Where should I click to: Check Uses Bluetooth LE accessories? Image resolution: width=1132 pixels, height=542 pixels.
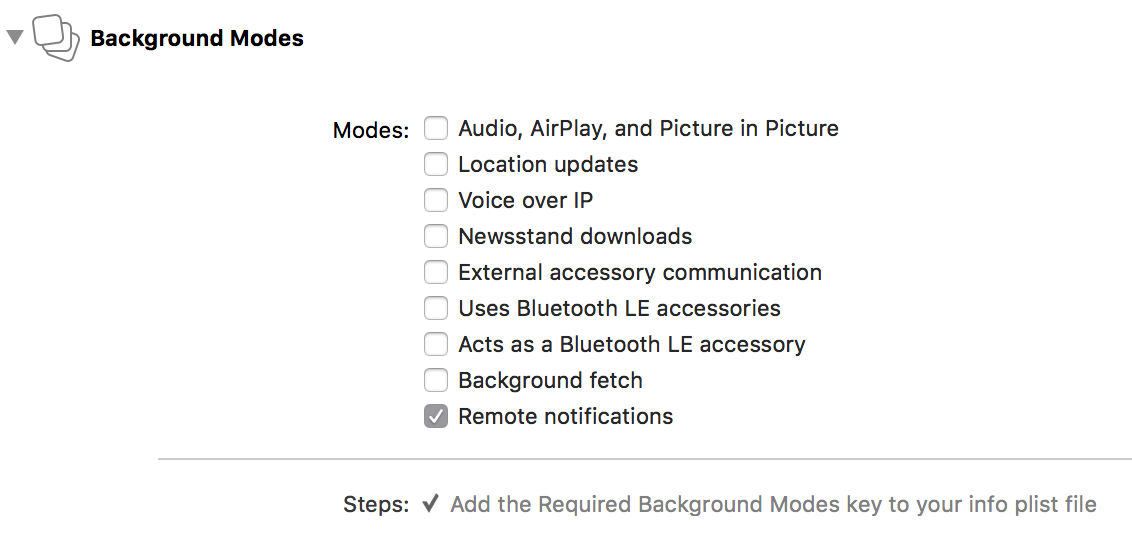tap(435, 308)
